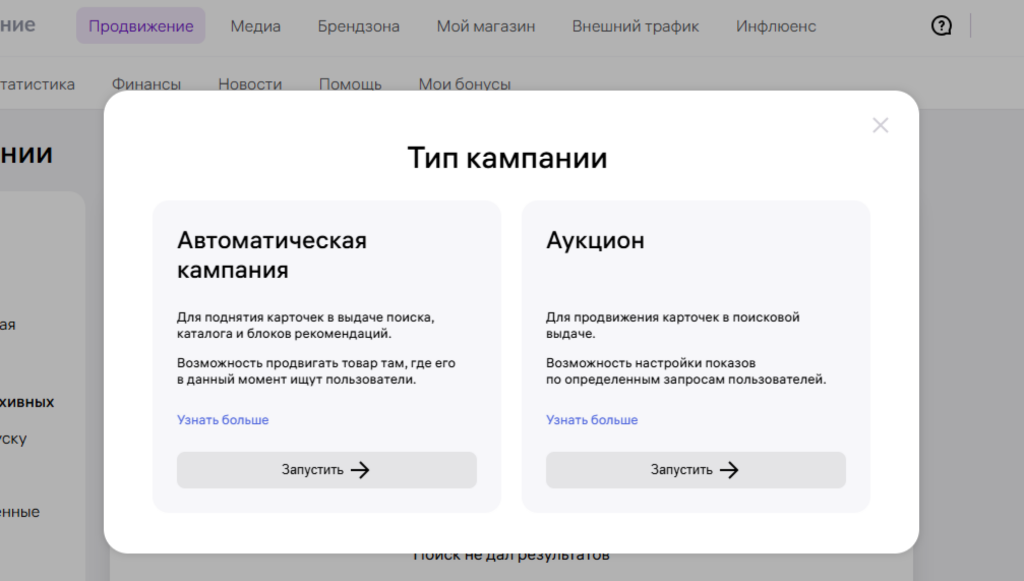The image size is (1024, 581).
Task: Open the Новости tab
Action: tap(250, 84)
